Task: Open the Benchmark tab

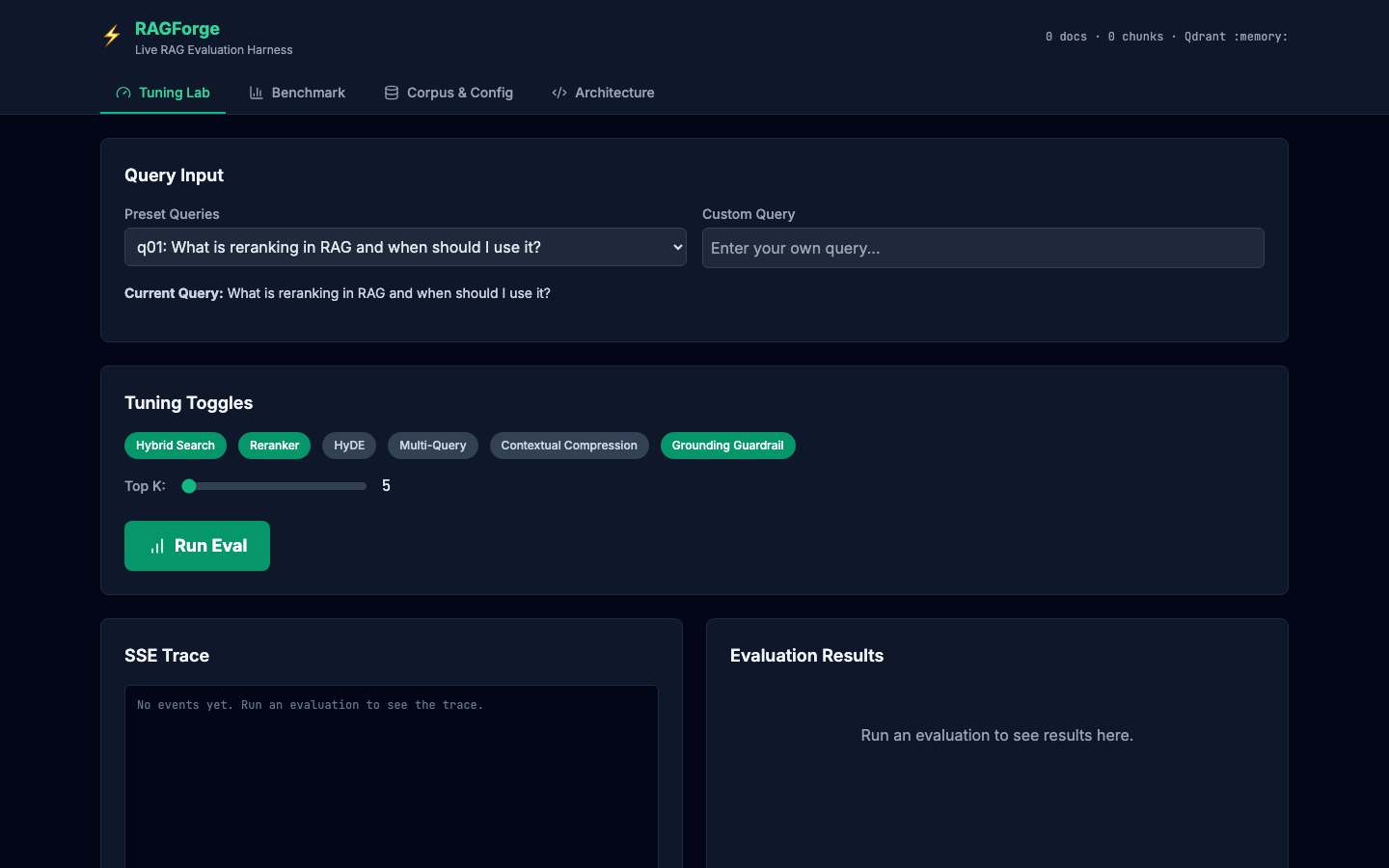Action: pyautogui.click(x=297, y=93)
